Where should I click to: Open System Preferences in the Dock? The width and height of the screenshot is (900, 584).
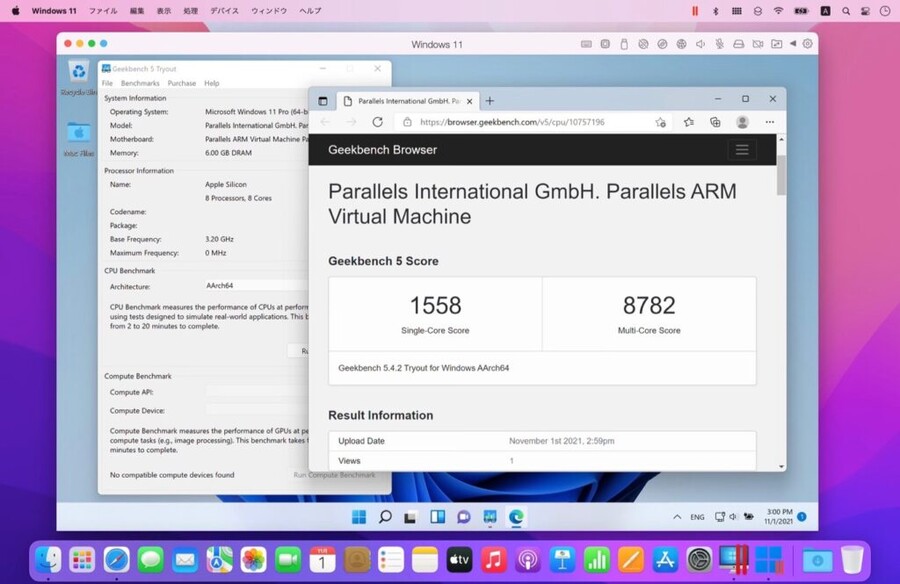click(699, 559)
